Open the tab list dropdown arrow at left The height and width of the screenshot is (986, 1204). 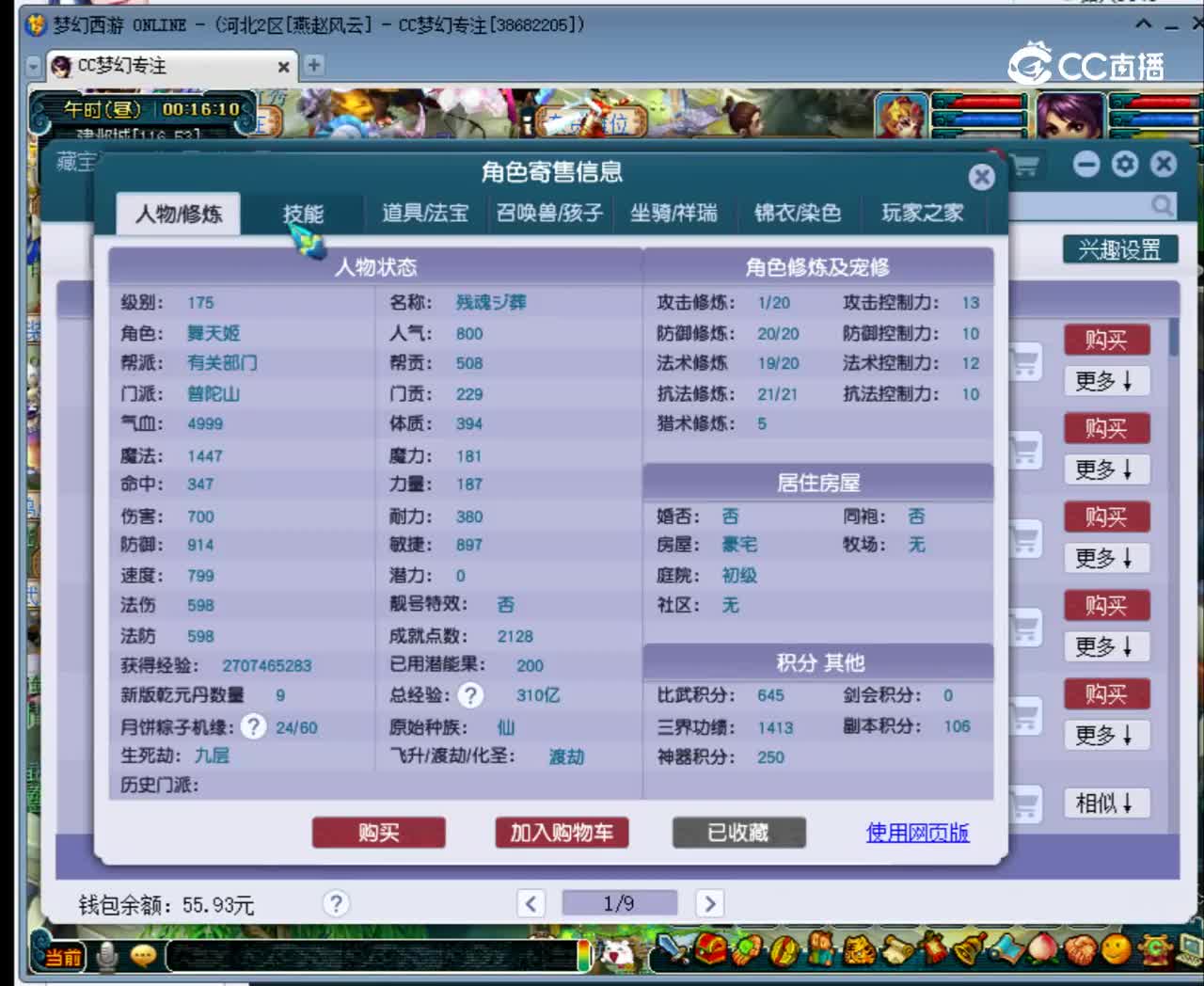pyautogui.click(x=34, y=67)
